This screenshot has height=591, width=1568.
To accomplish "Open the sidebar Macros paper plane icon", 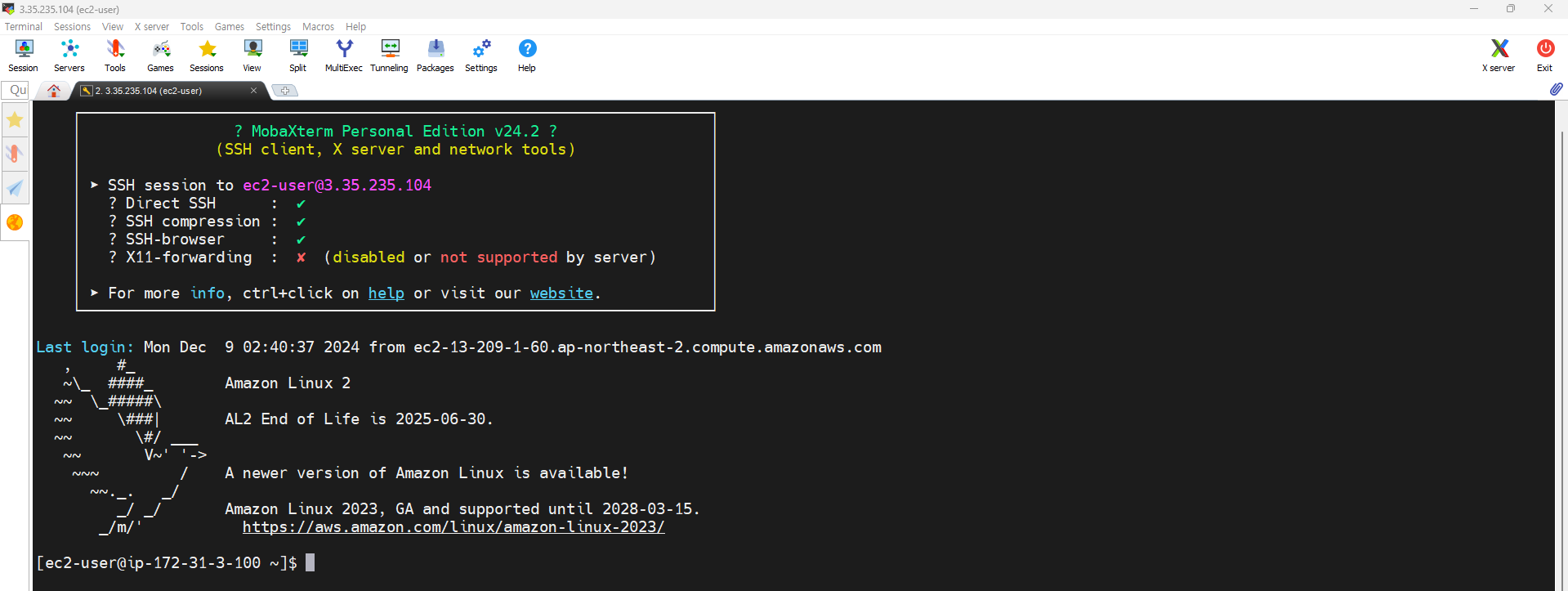I will (x=15, y=188).
